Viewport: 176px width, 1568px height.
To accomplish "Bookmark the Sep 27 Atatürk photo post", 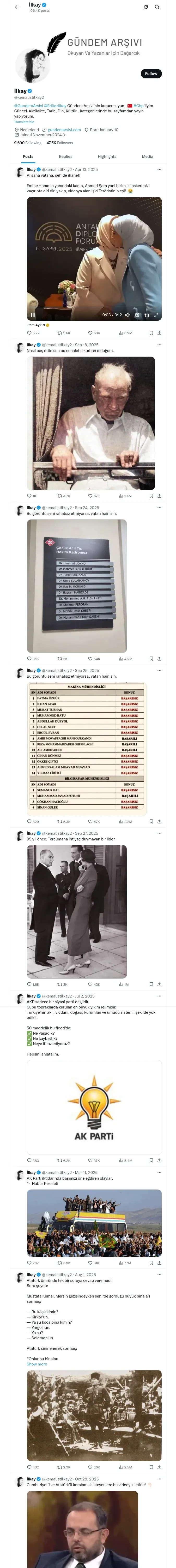I will point(151,984).
